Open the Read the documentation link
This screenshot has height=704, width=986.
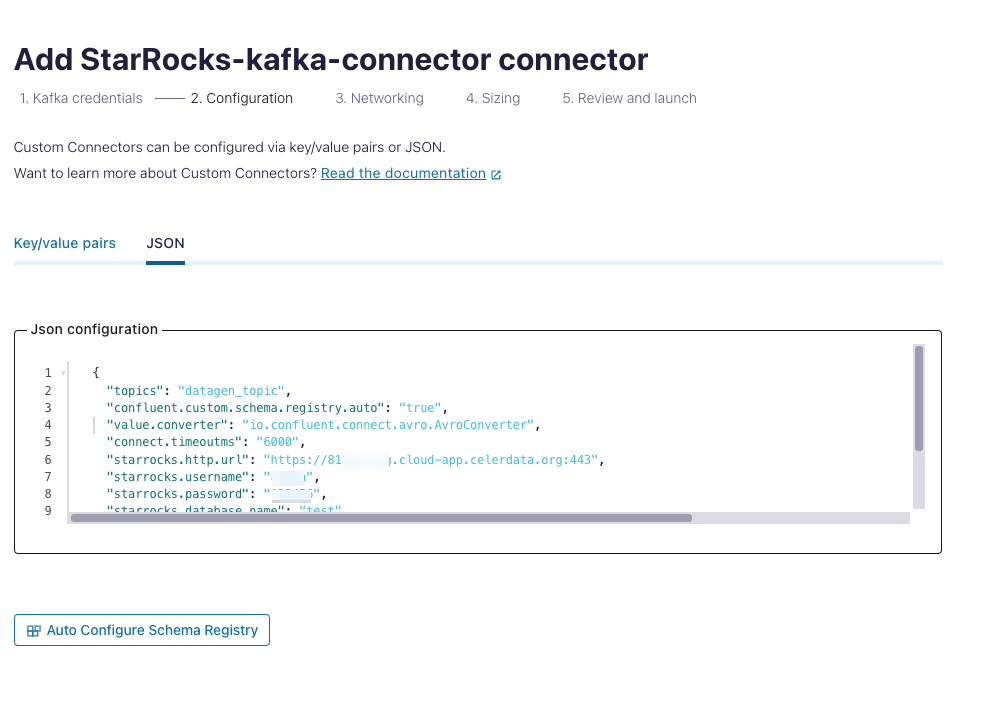click(x=403, y=173)
